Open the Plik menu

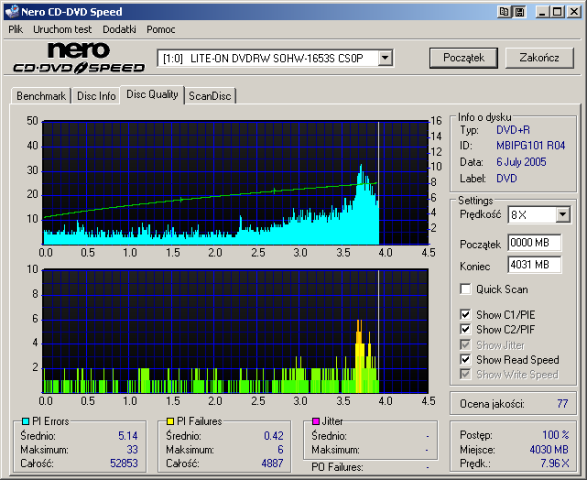(16, 29)
